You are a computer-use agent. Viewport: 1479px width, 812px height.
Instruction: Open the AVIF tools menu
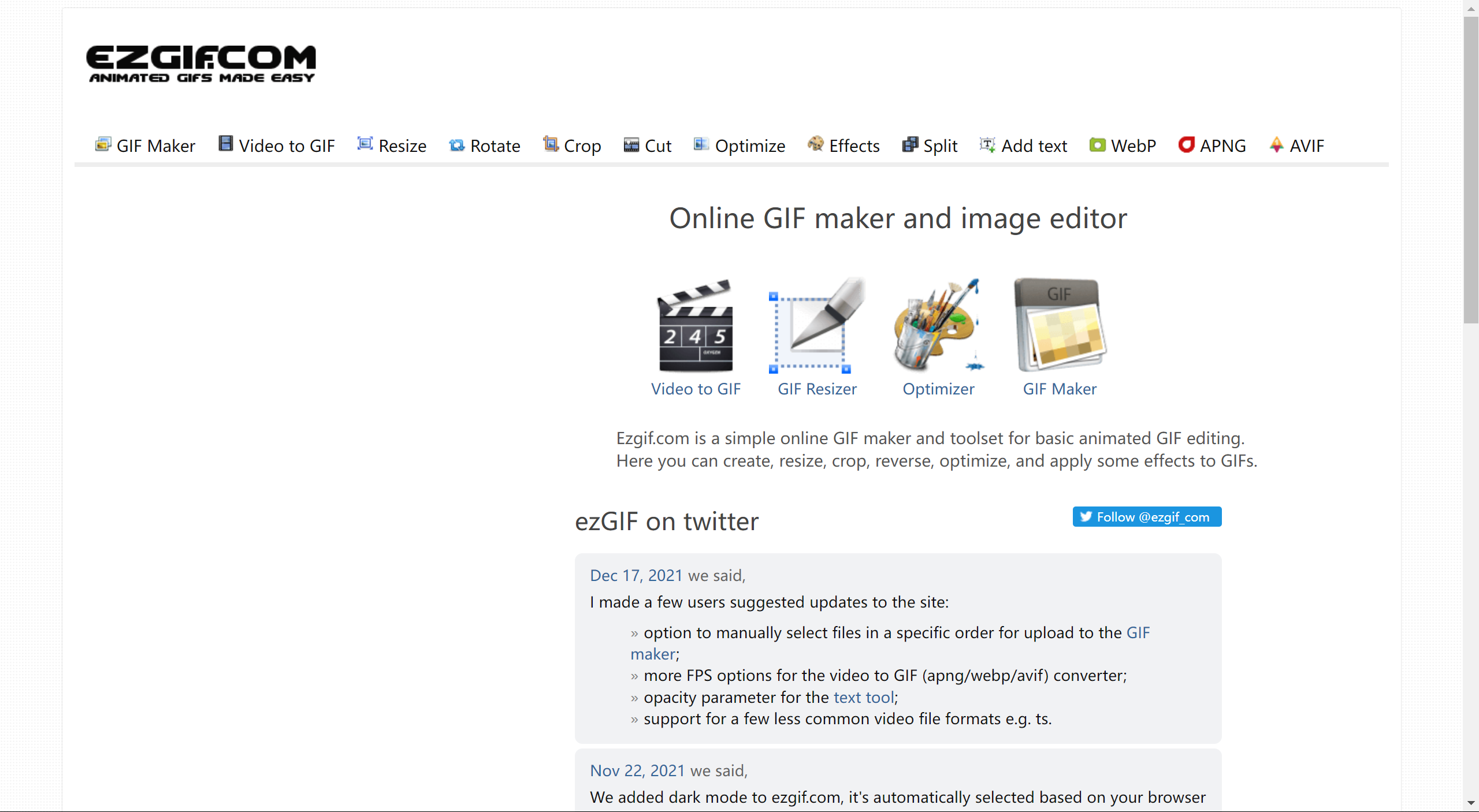[1296, 146]
